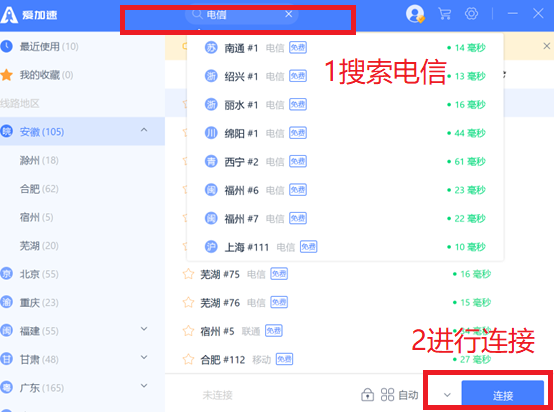Click the 安徽 province icon in sidebar
This screenshot has height=412, width=554.
[x=6, y=131]
